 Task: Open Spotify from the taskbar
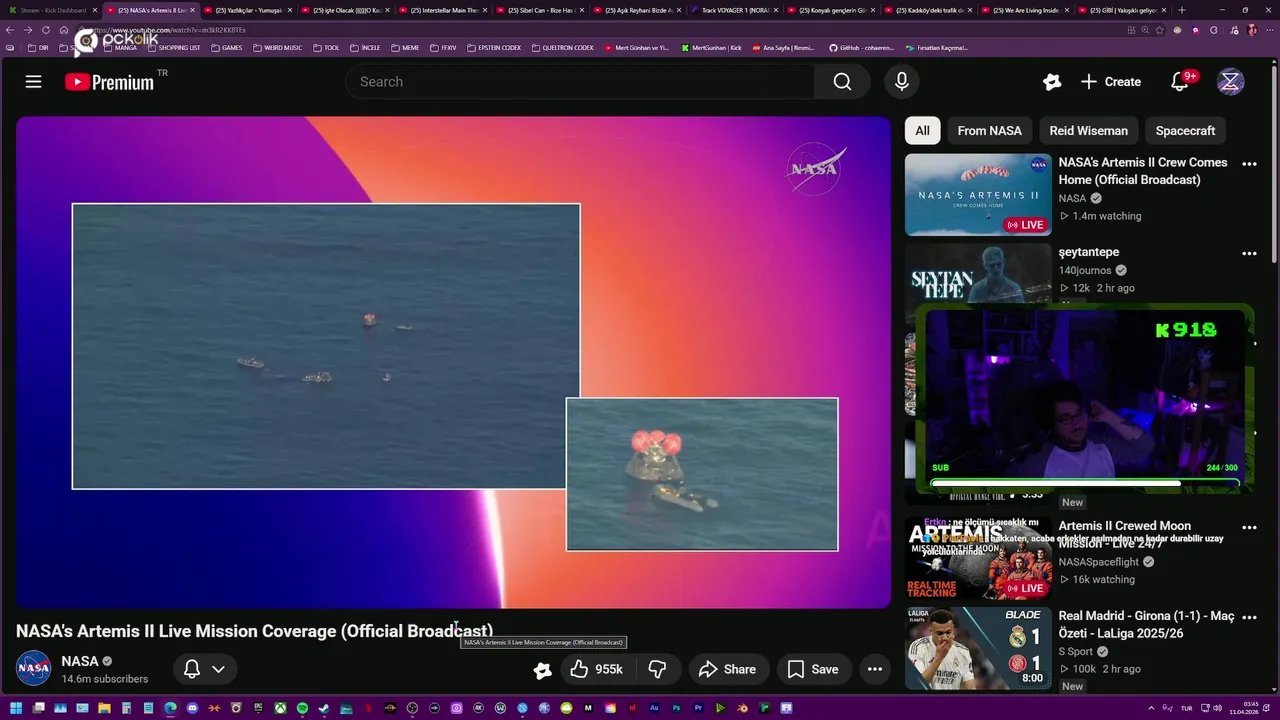pyautogui.click(x=302, y=708)
